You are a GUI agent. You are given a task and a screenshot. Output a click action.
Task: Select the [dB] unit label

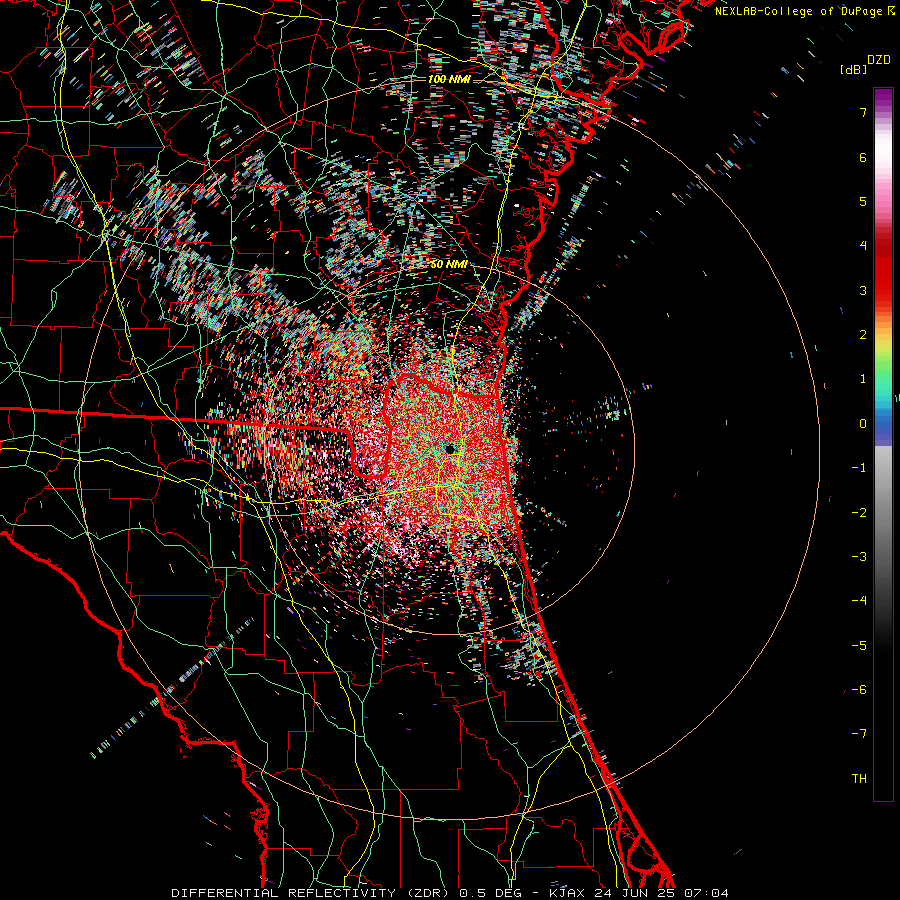853,69
